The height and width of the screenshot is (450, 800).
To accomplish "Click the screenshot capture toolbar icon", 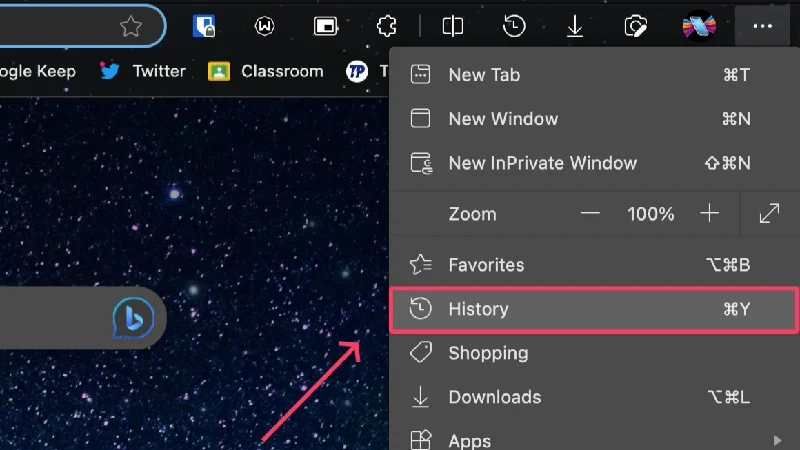I will (x=635, y=26).
